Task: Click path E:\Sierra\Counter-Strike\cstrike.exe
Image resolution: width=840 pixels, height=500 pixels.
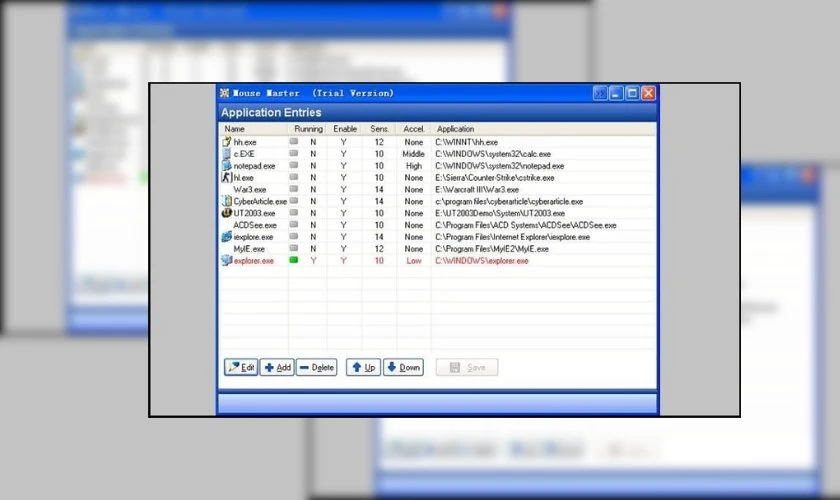Action: [495, 177]
